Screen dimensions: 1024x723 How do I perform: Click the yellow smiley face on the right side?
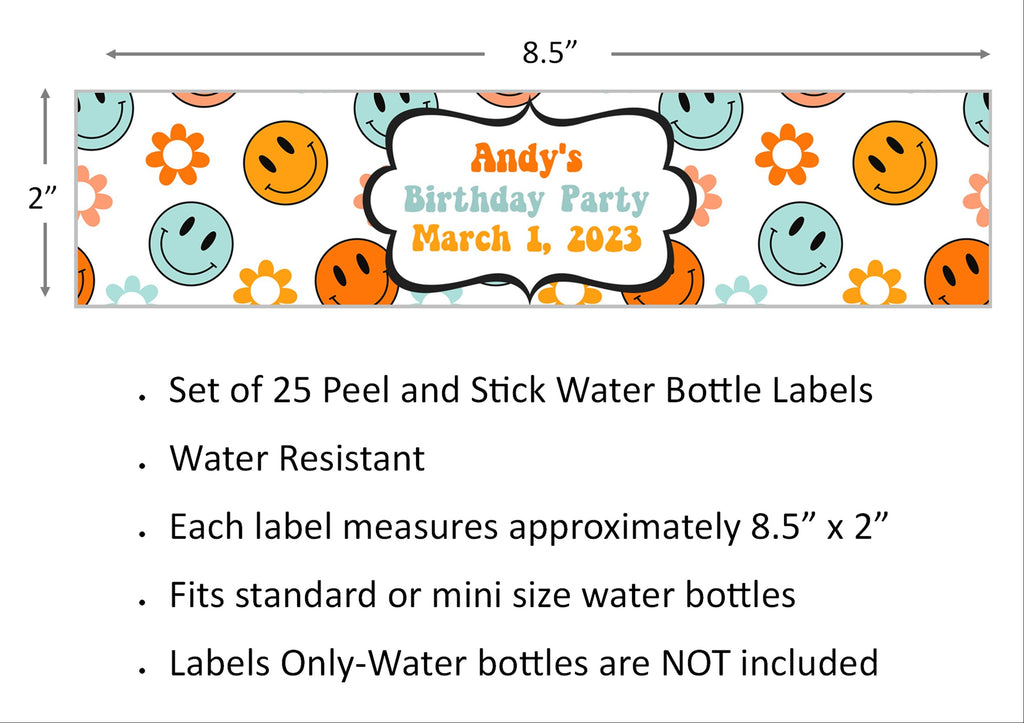click(895, 163)
